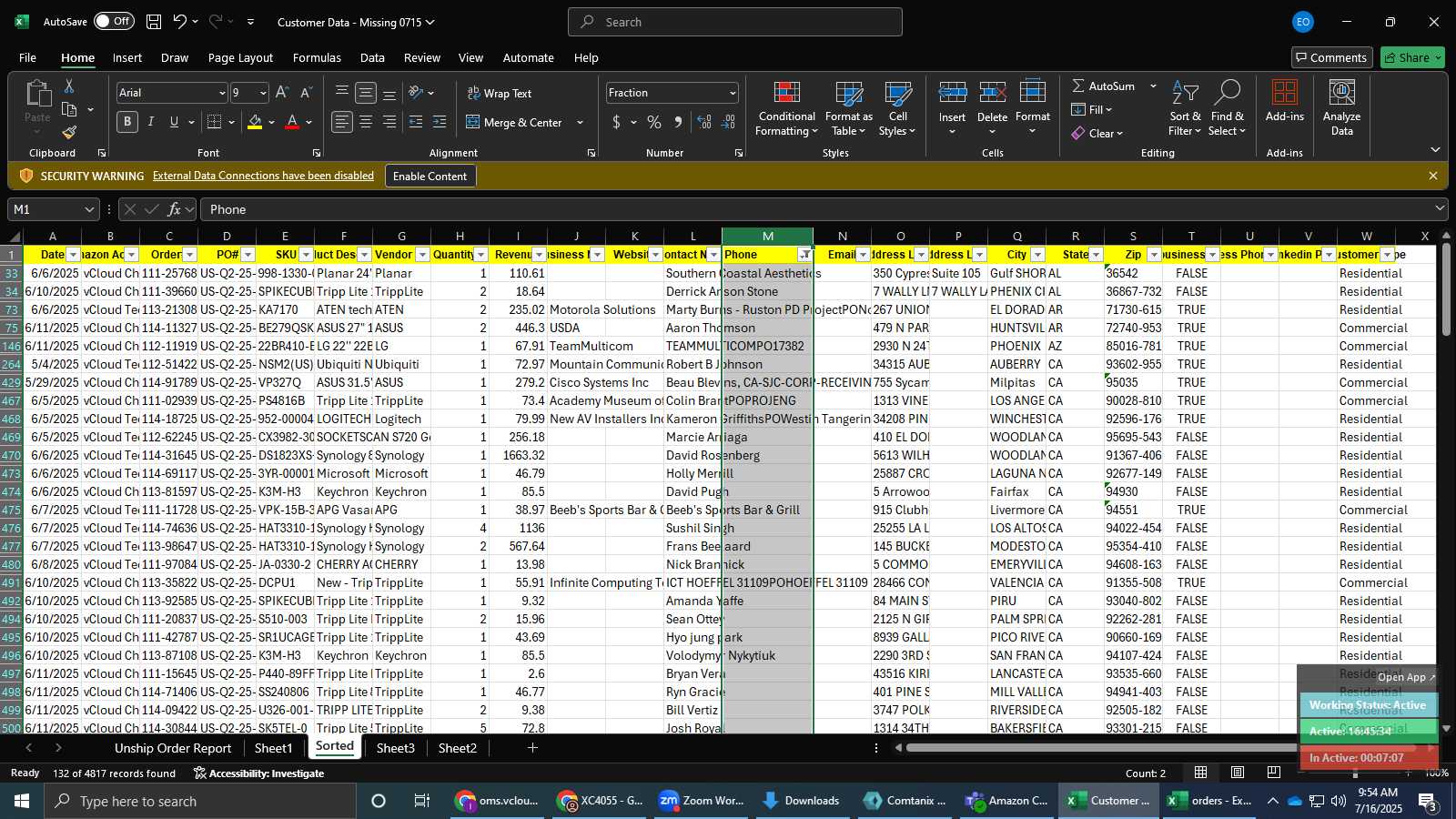Click Insert Function fx icon
Image resolution: width=1456 pixels, height=819 pixels.
click(174, 209)
